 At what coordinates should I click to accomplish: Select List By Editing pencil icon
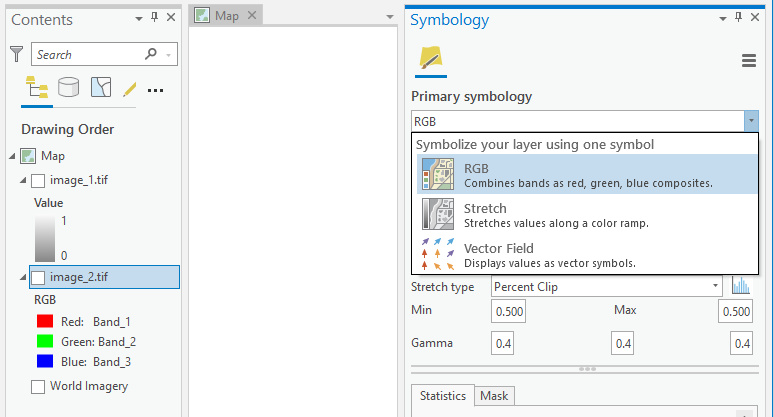[x=129, y=89]
